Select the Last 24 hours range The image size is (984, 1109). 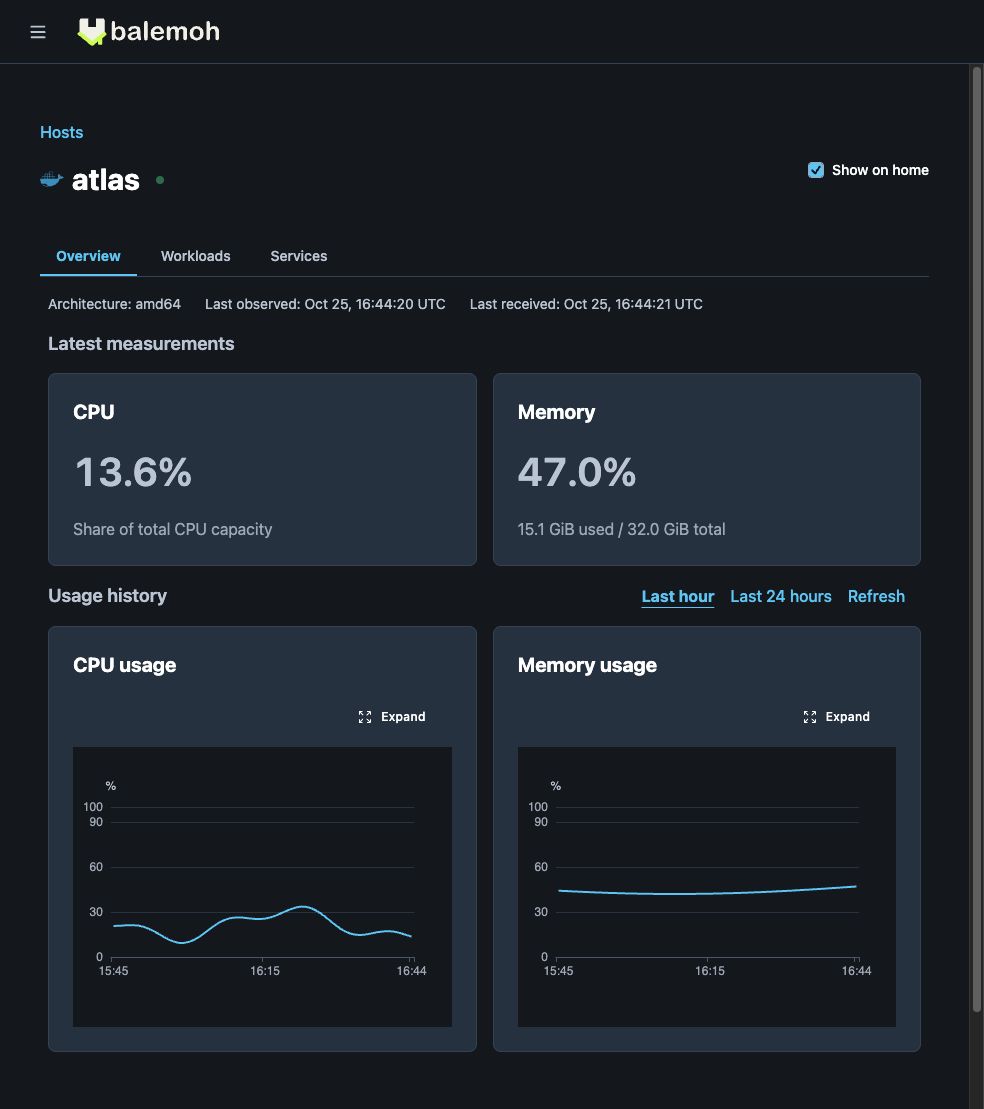pyautogui.click(x=780, y=596)
